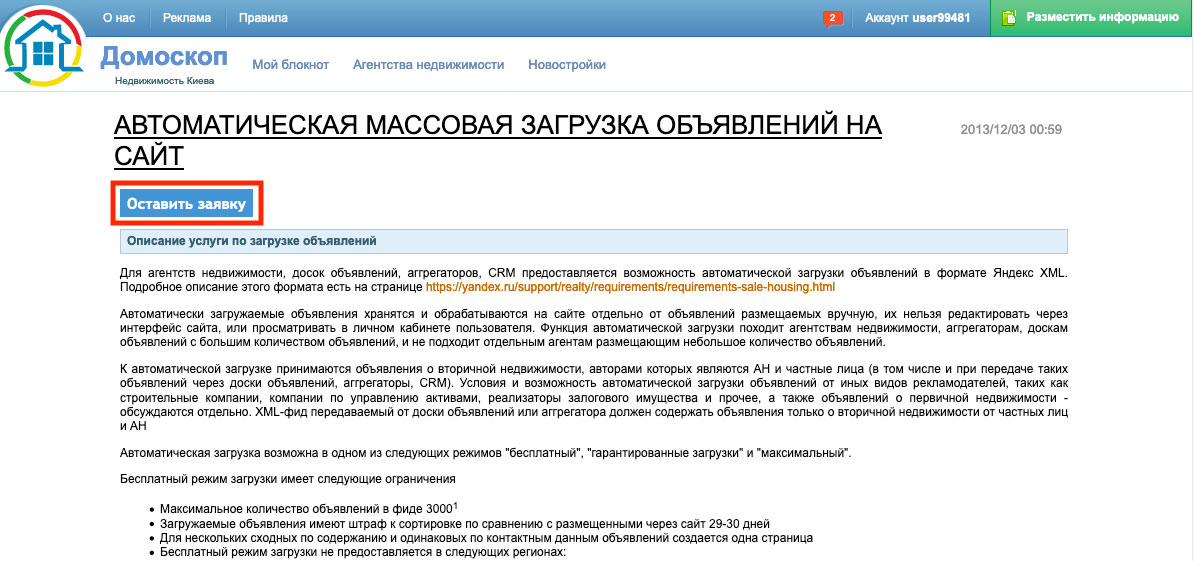Go to the Правила page
1194x561 pixels.
coord(263,18)
